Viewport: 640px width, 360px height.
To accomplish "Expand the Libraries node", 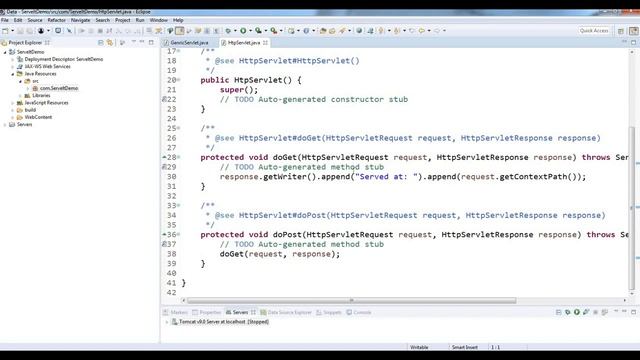I will point(20,96).
